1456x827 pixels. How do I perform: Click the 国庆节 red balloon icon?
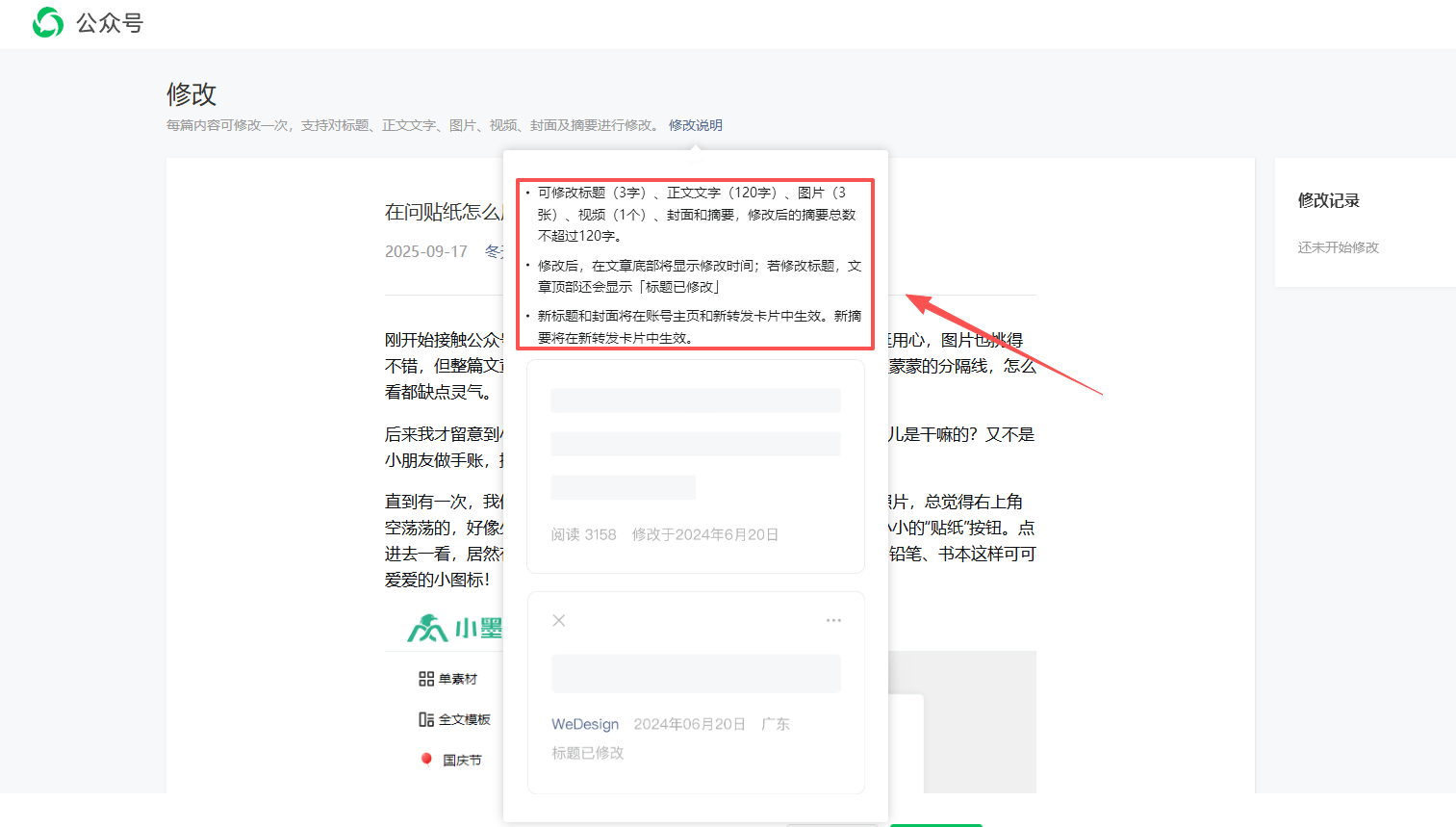(426, 759)
